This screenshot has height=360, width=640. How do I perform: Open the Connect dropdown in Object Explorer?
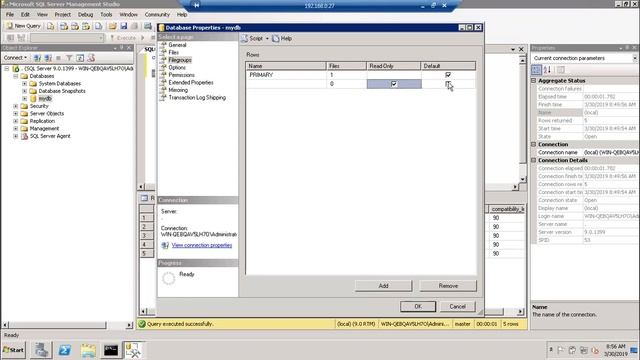click(x=16, y=58)
